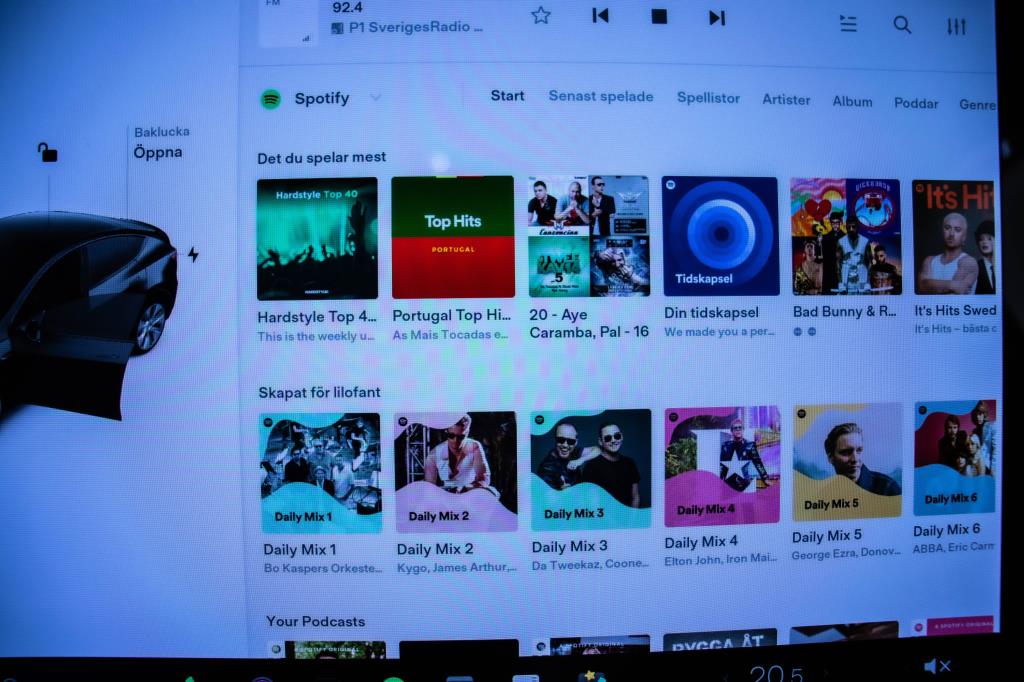
Task: Click the 'This is the weekly u...' description
Action: click(x=316, y=336)
